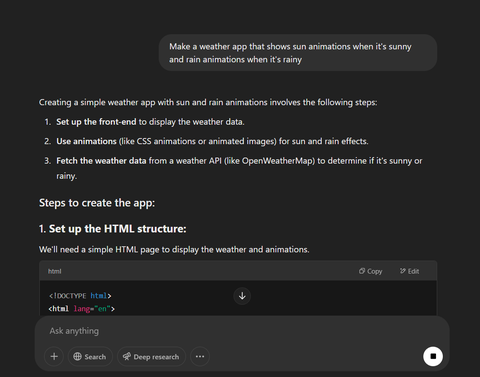
Task: Select the Set up the HTML structure heading
Action: point(113,229)
